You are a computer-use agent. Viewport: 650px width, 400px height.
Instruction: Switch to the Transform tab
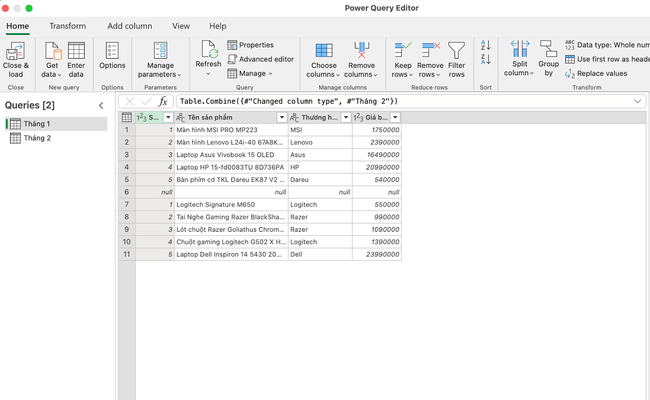pos(67,26)
